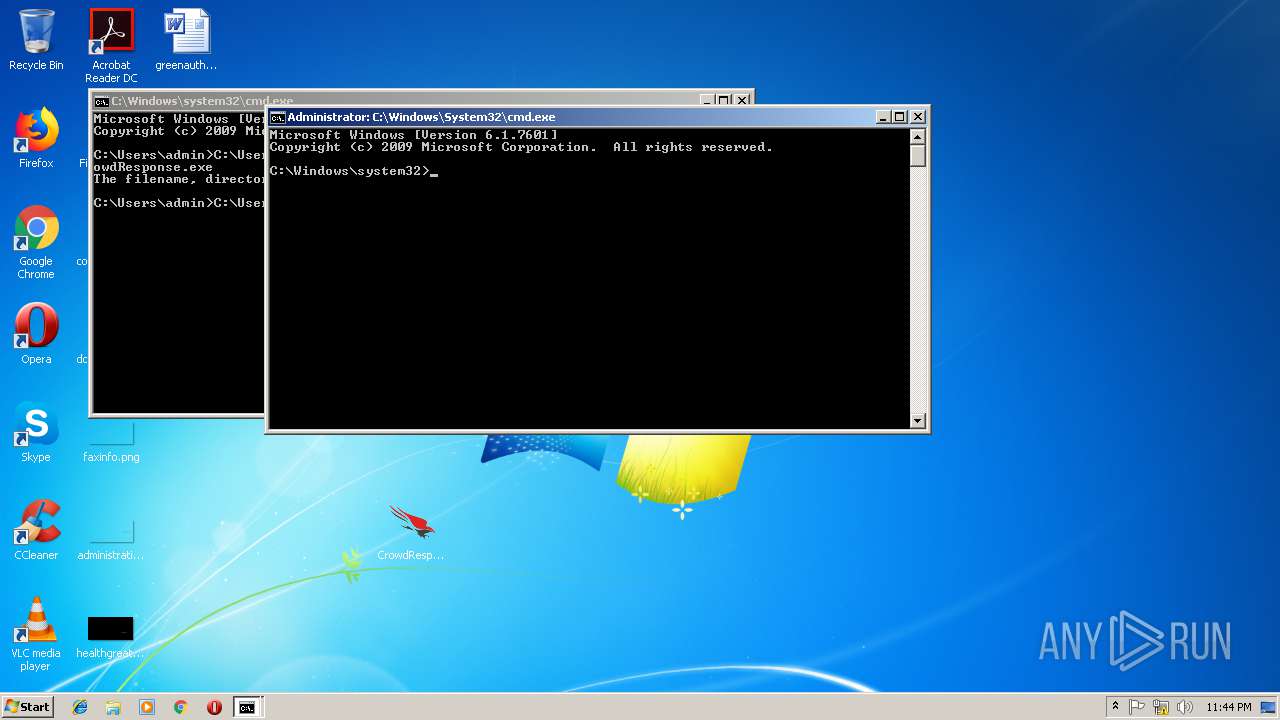Open the Skype desktop shortcut
1280x720 pixels.
(36, 432)
